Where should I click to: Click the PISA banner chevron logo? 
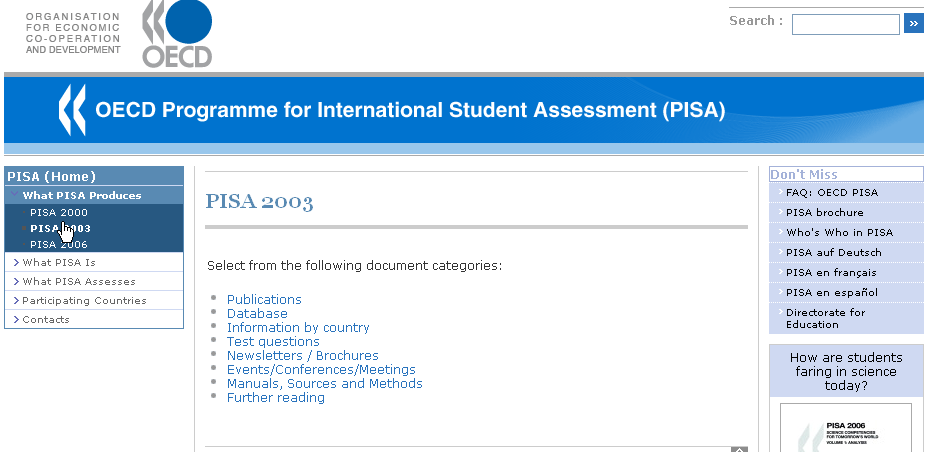tap(71, 110)
